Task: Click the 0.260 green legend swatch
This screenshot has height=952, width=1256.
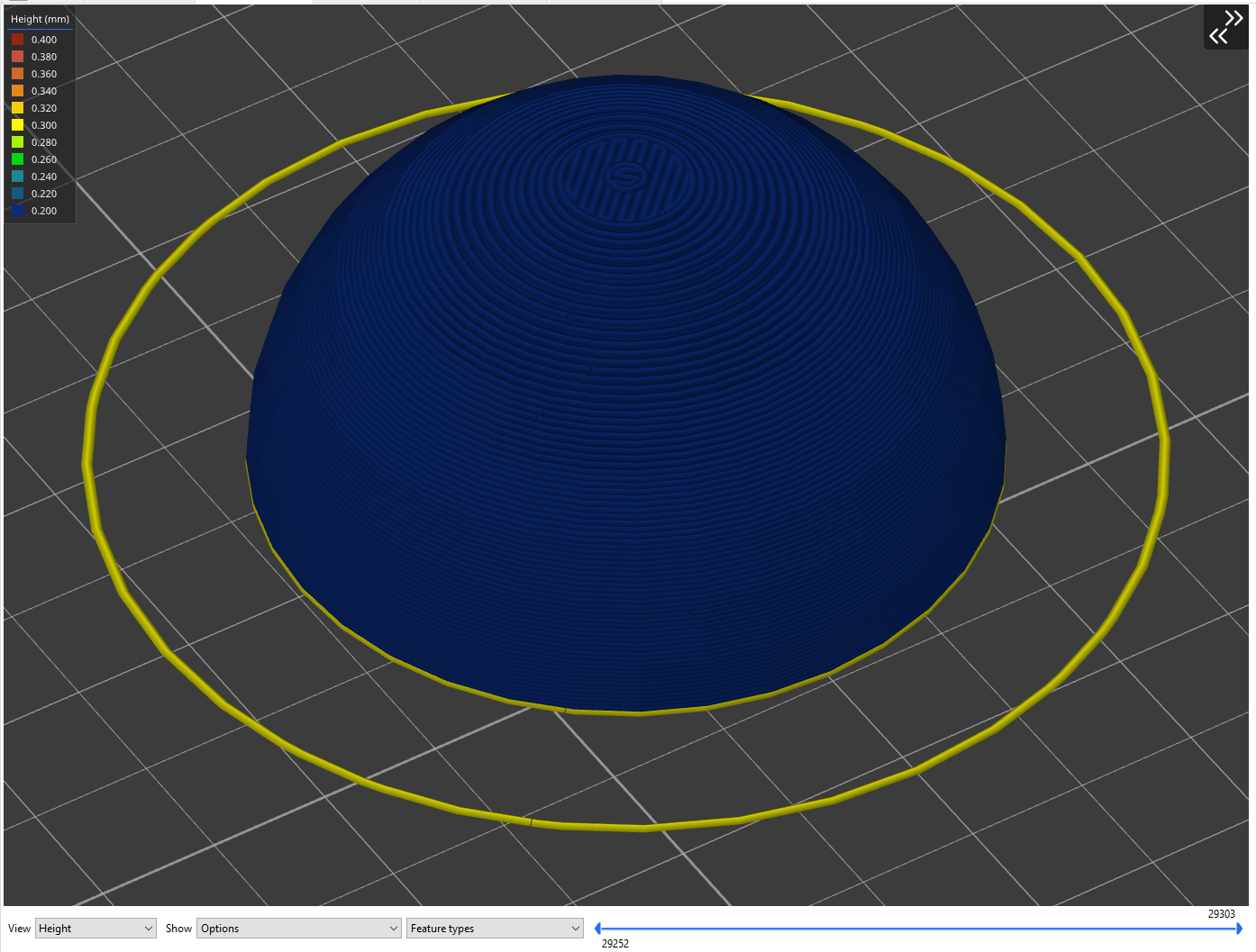Action: (x=17, y=159)
